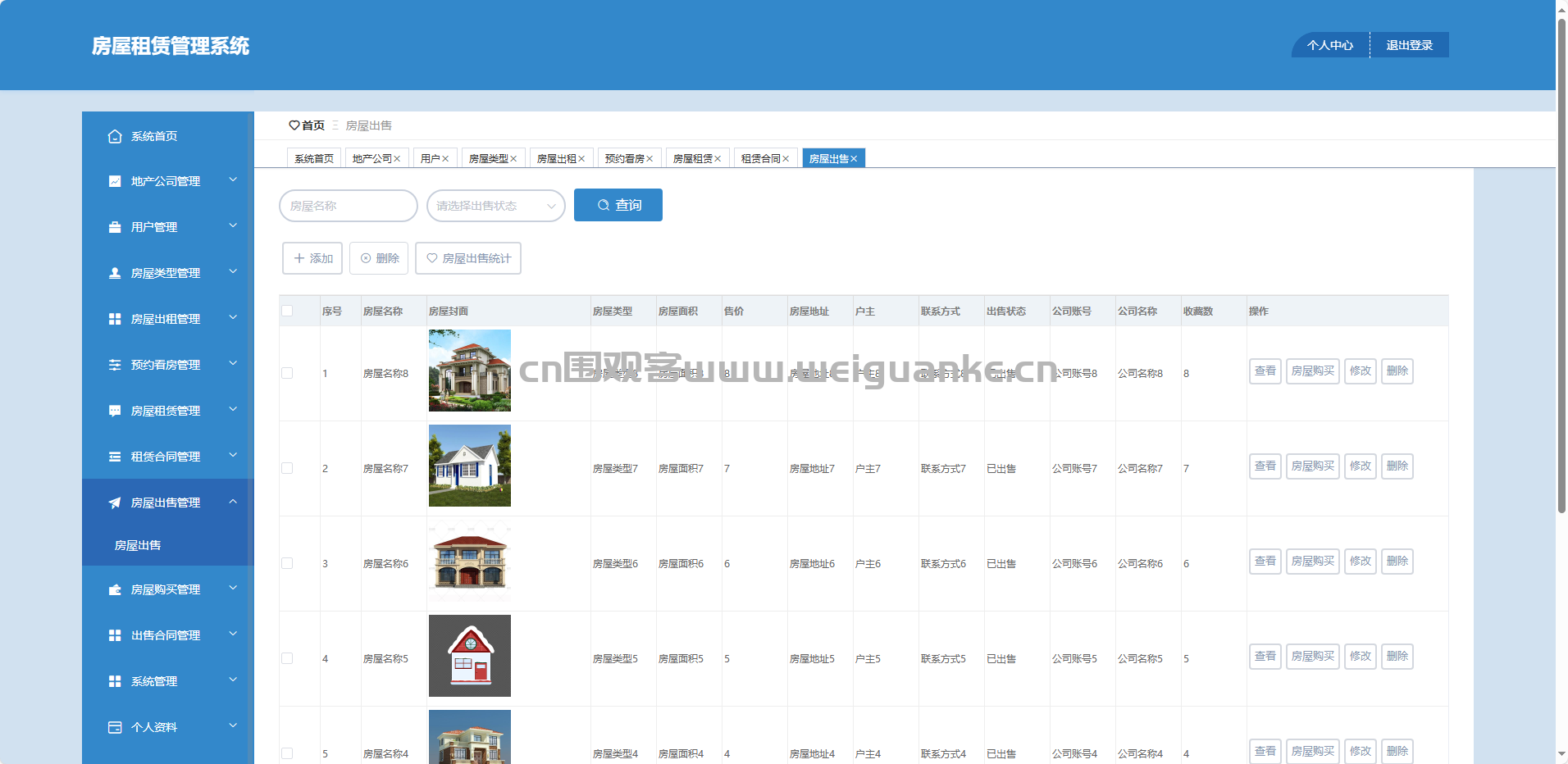1568x764 pixels.
Task: Click the chat icon next to 房屋租赁管理
Action: pyautogui.click(x=115, y=411)
